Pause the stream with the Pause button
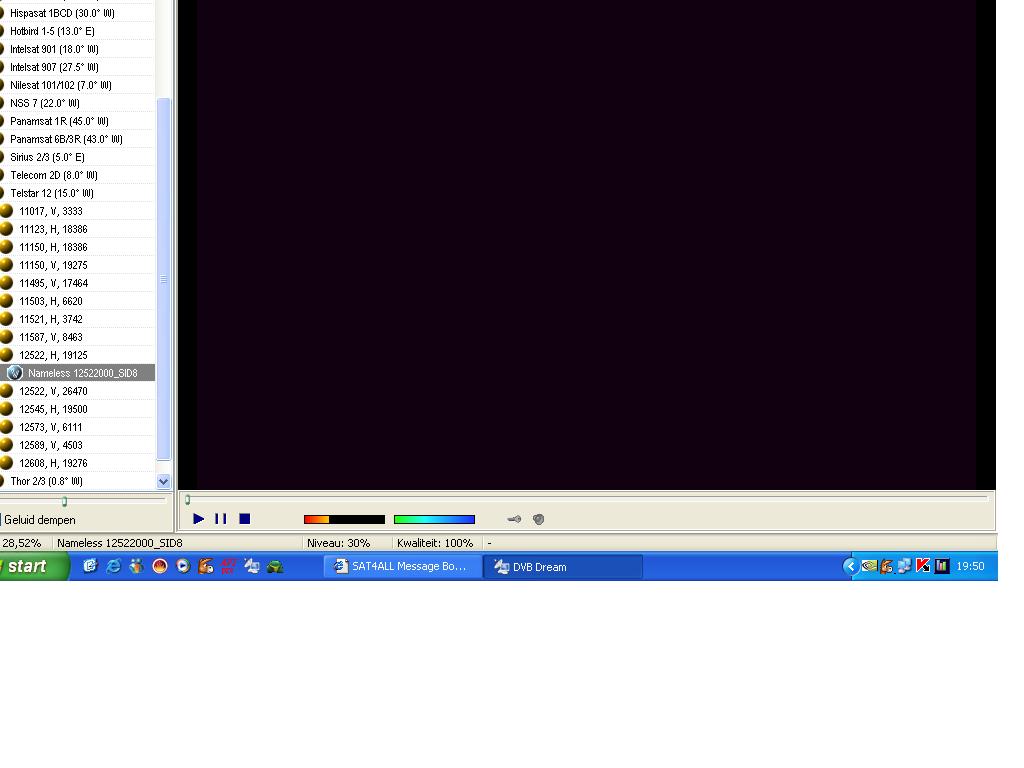The image size is (1024, 768). 221,519
